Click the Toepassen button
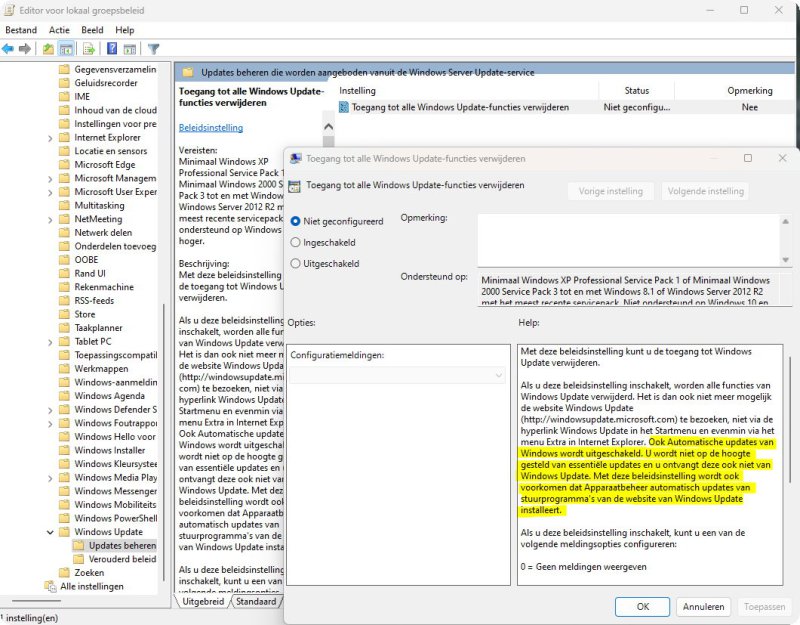 [764, 607]
